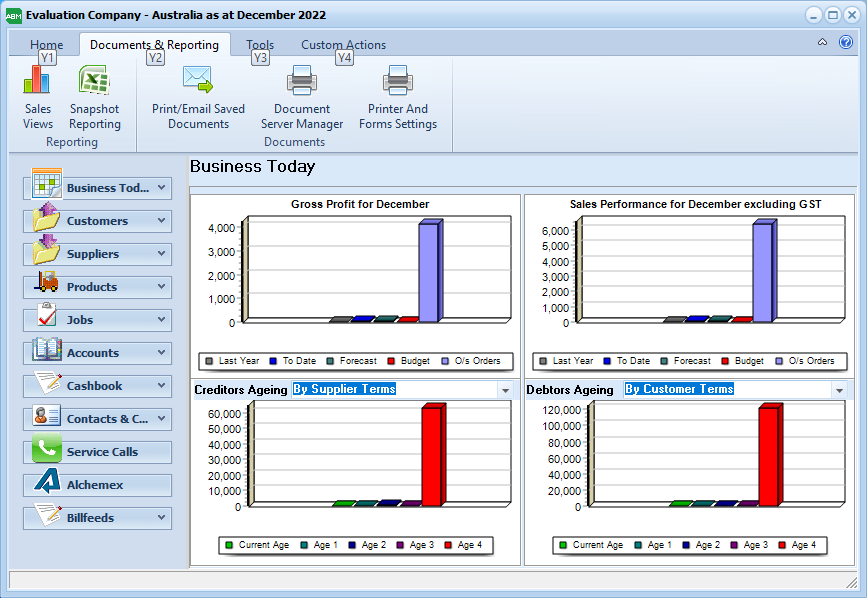
Task: Click the Service Calls phone icon
Action: click(46, 451)
